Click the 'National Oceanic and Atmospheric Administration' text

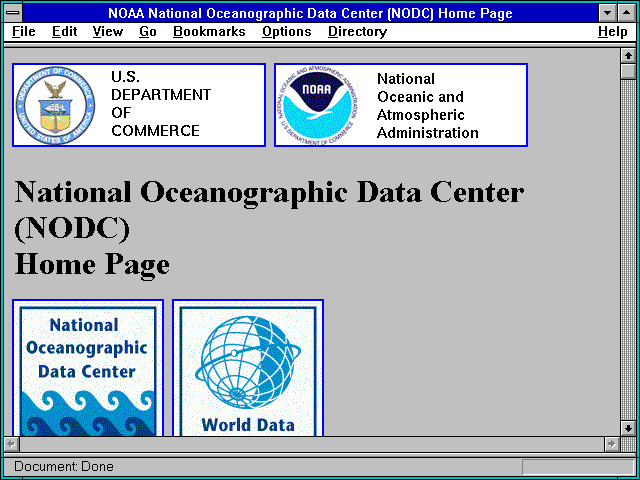[x=427, y=106]
